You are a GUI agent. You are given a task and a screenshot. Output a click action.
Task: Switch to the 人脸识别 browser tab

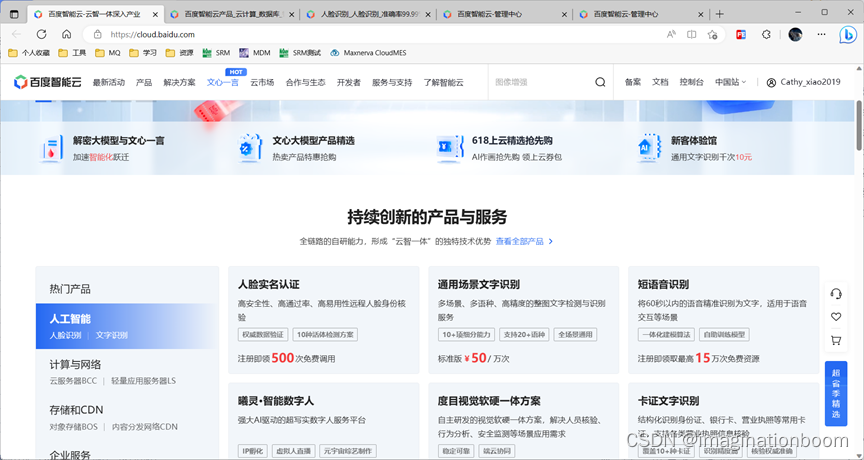pos(369,14)
